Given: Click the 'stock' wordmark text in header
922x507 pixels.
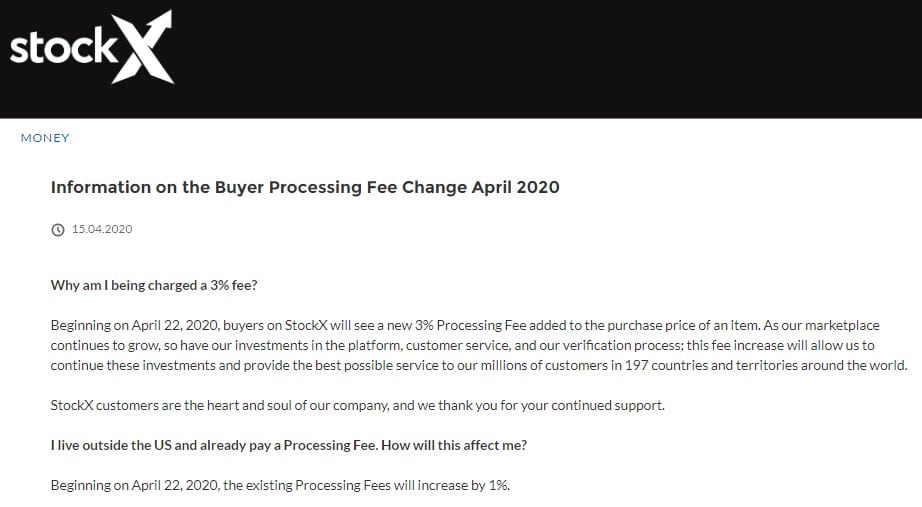Looking at the screenshot, I should coord(64,47).
